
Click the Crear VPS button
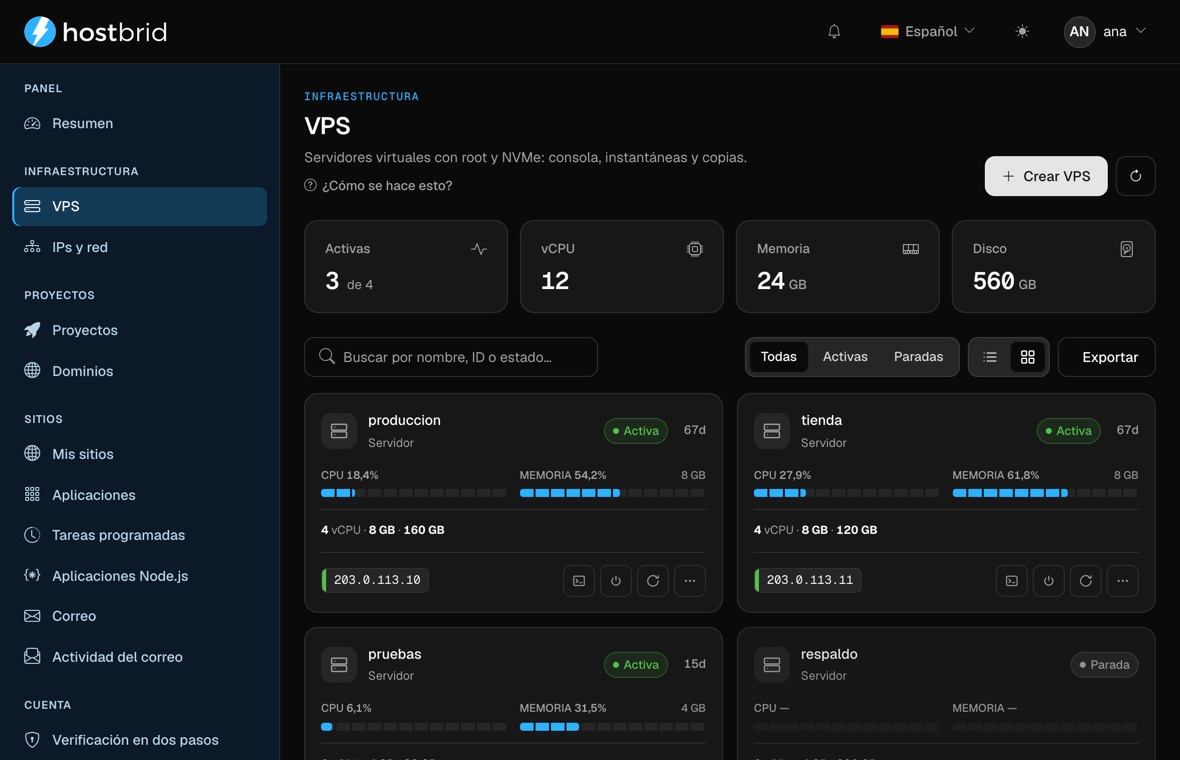click(1045, 176)
